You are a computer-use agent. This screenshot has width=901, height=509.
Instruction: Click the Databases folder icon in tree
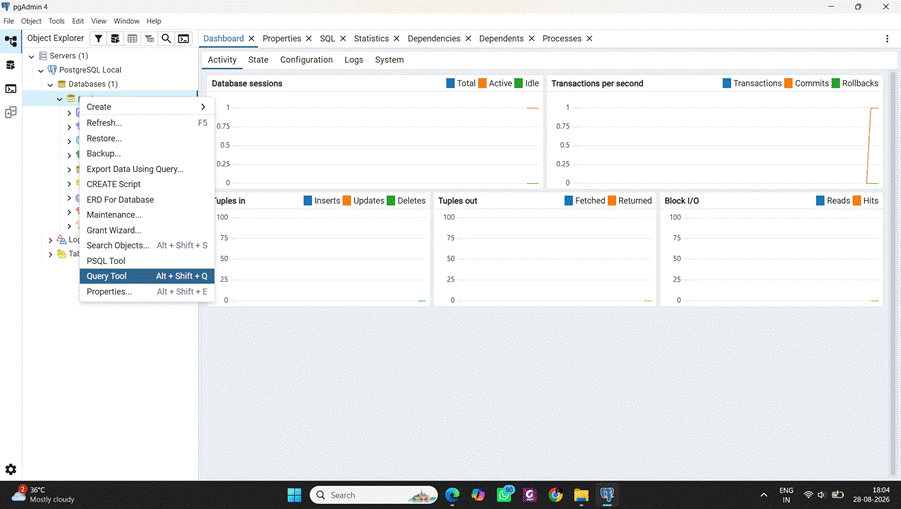[x=61, y=84]
